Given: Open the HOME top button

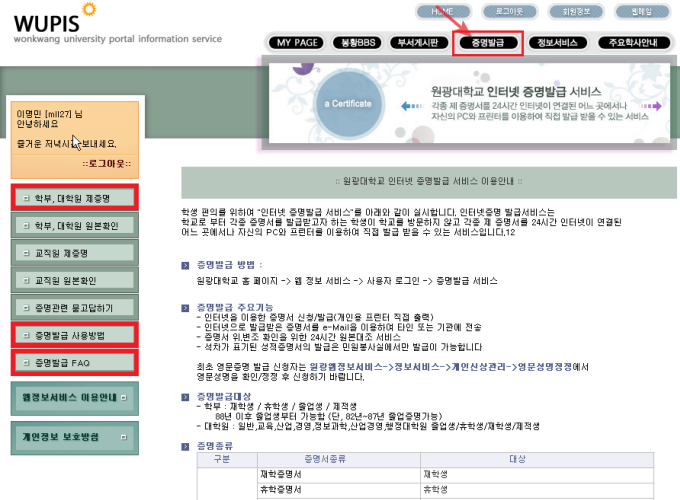Looking at the screenshot, I should click(x=443, y=12).
